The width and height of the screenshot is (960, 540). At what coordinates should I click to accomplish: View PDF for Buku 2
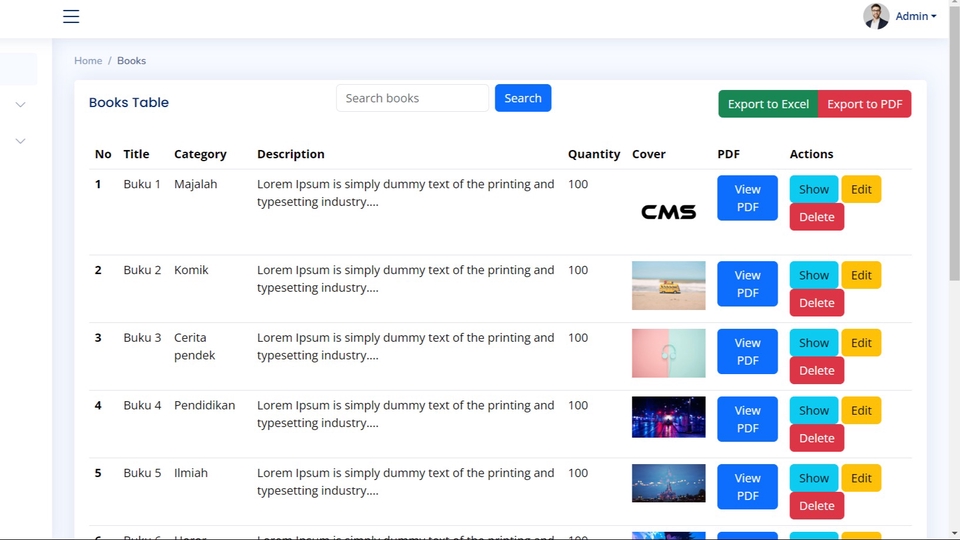pyautogui.click(x=748, y=284)
